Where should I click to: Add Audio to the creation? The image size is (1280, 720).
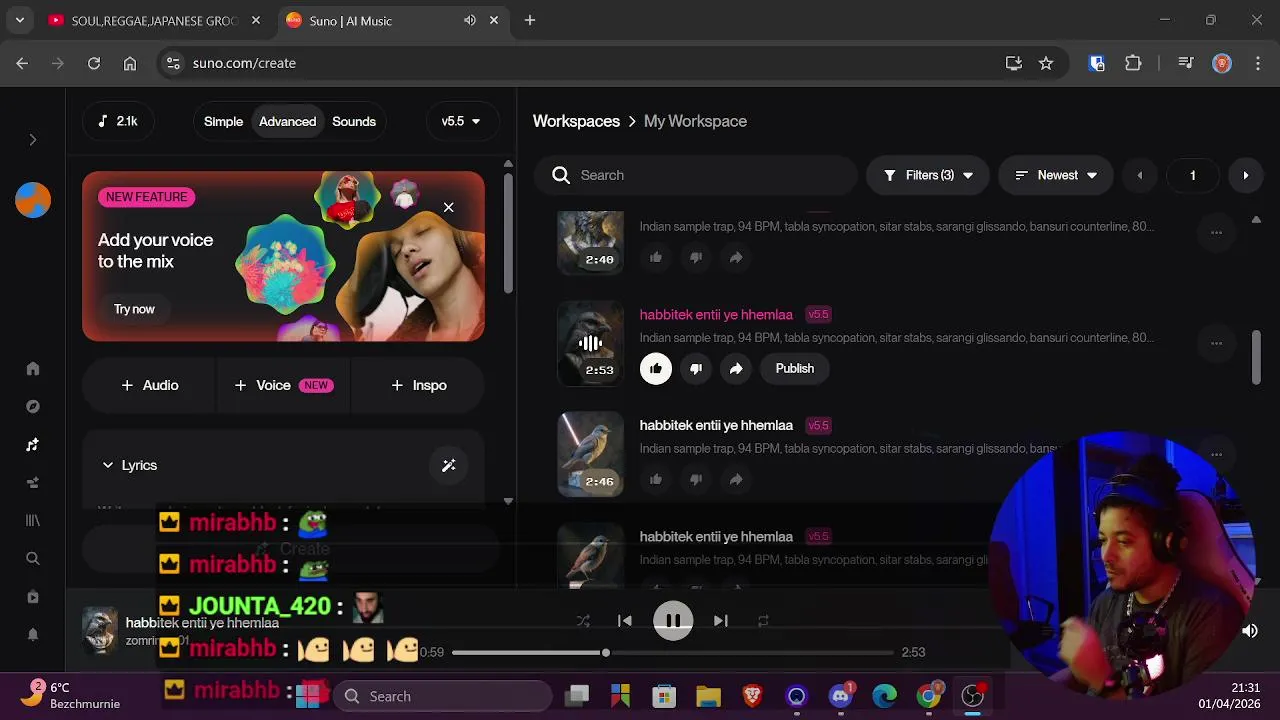pyautogui.click(x=149, y=385)
